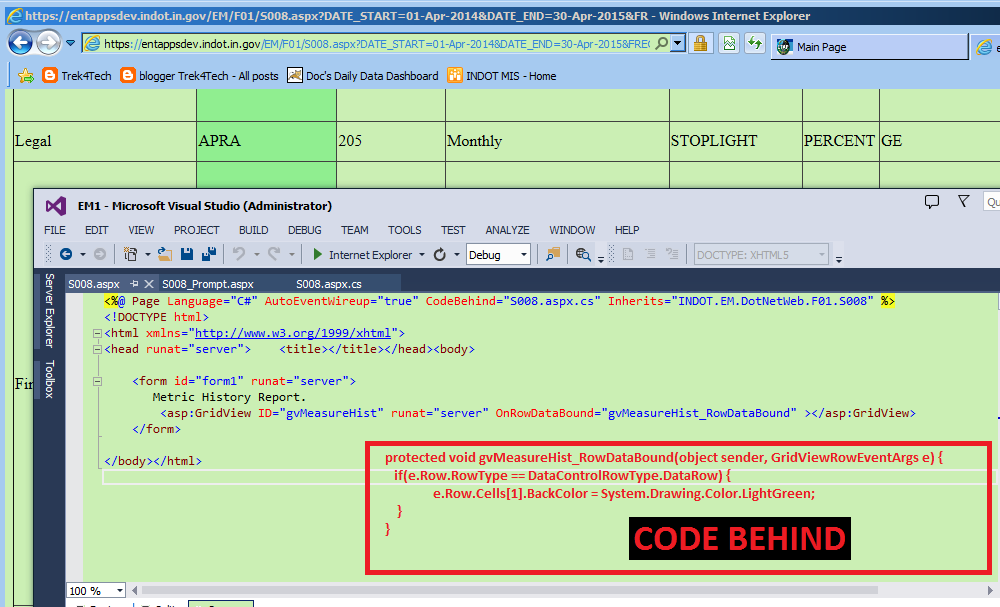Image resolution: width=1000 pixels, height=607 pixels.
Task: Open the FILE menu in Visual Studio
Action: 55,230
